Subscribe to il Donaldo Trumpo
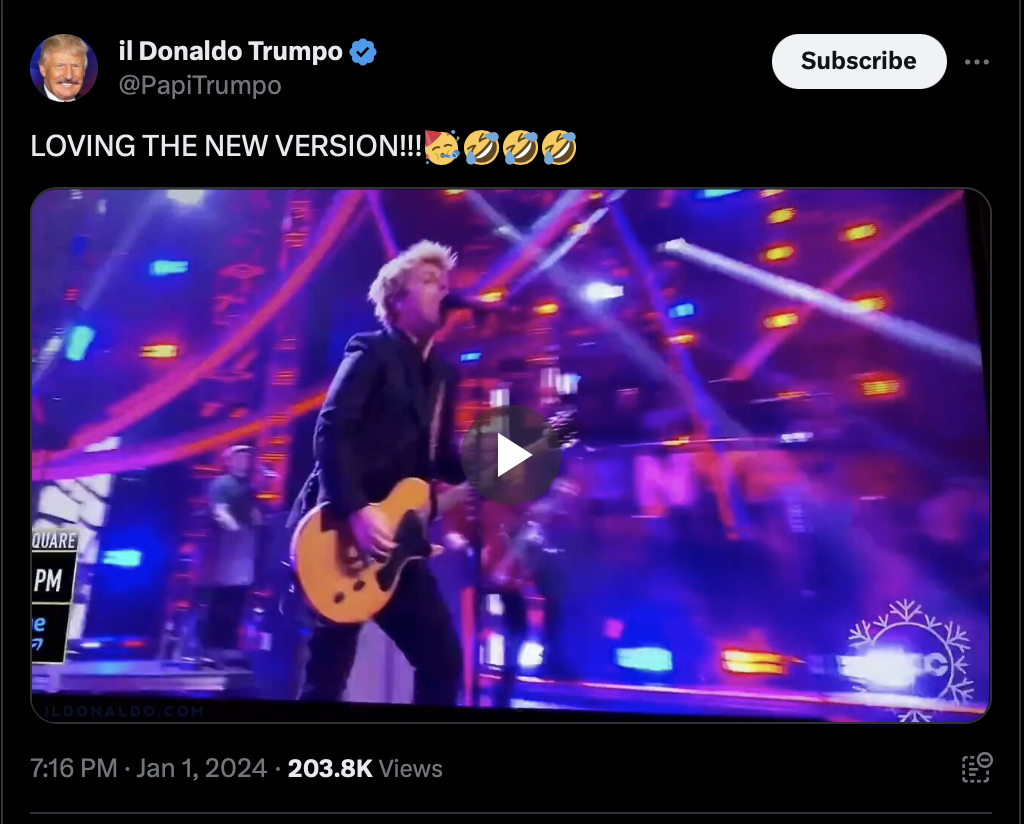1024x824 pixels. tap(859, 61)
